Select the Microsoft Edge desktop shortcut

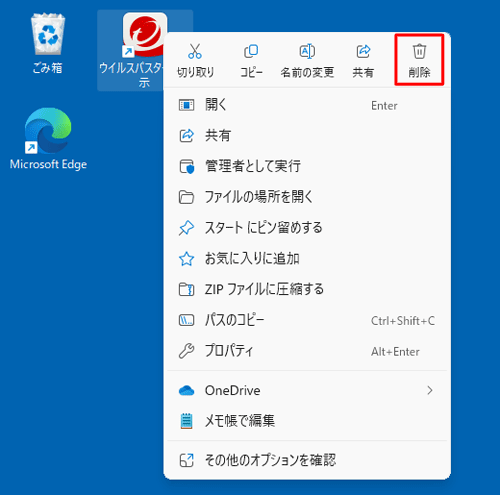point(48,138)
